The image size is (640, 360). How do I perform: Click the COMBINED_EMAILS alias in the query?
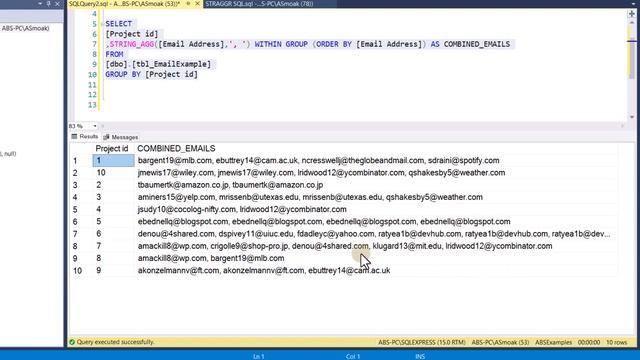477,44
